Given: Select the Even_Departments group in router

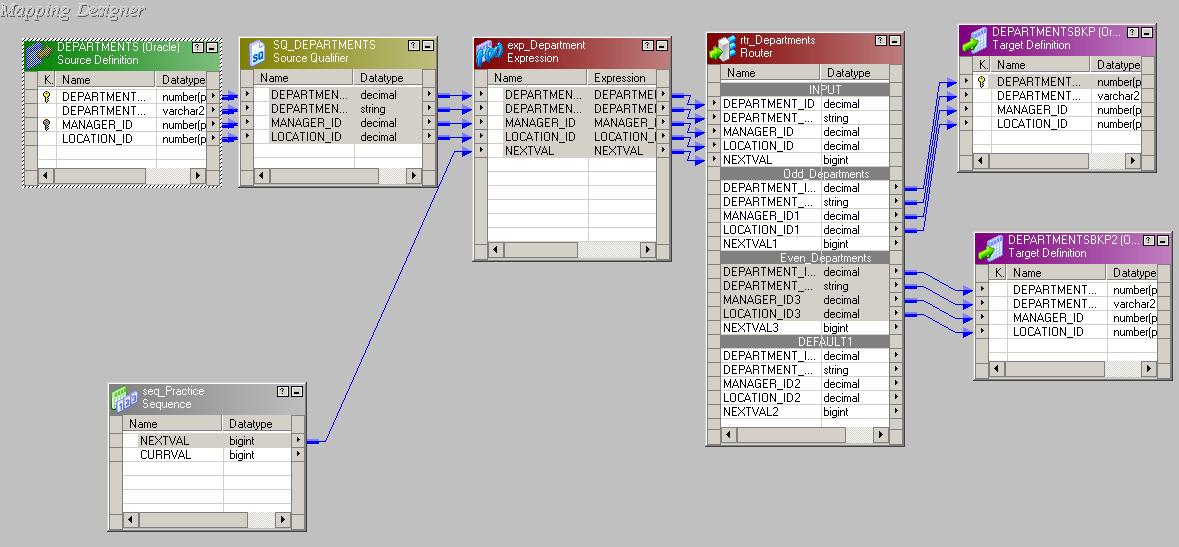Looking at the screenshot, I should pyautogui.click(x=805, y=258).
